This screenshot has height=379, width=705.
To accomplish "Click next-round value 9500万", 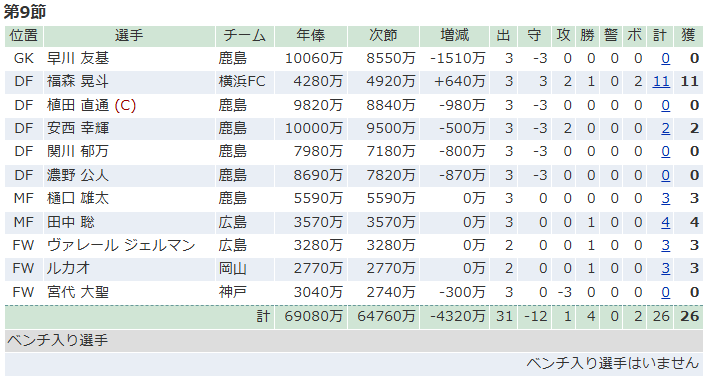I will [x=390, y=129].
